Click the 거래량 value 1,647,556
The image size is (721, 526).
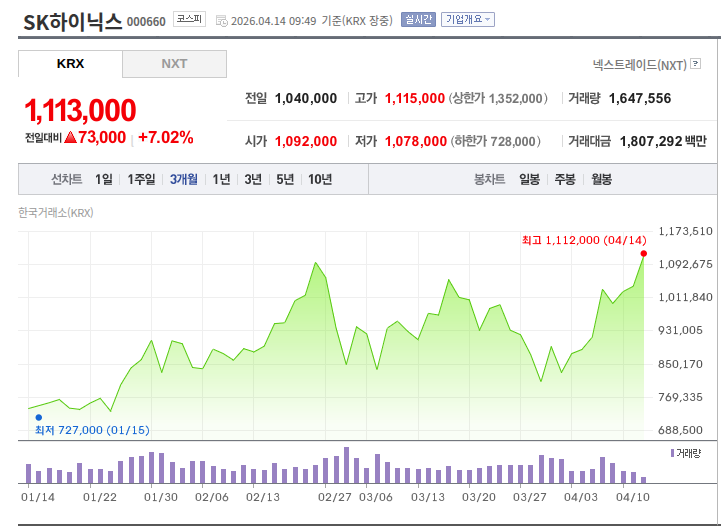click(x=640, y=98)
